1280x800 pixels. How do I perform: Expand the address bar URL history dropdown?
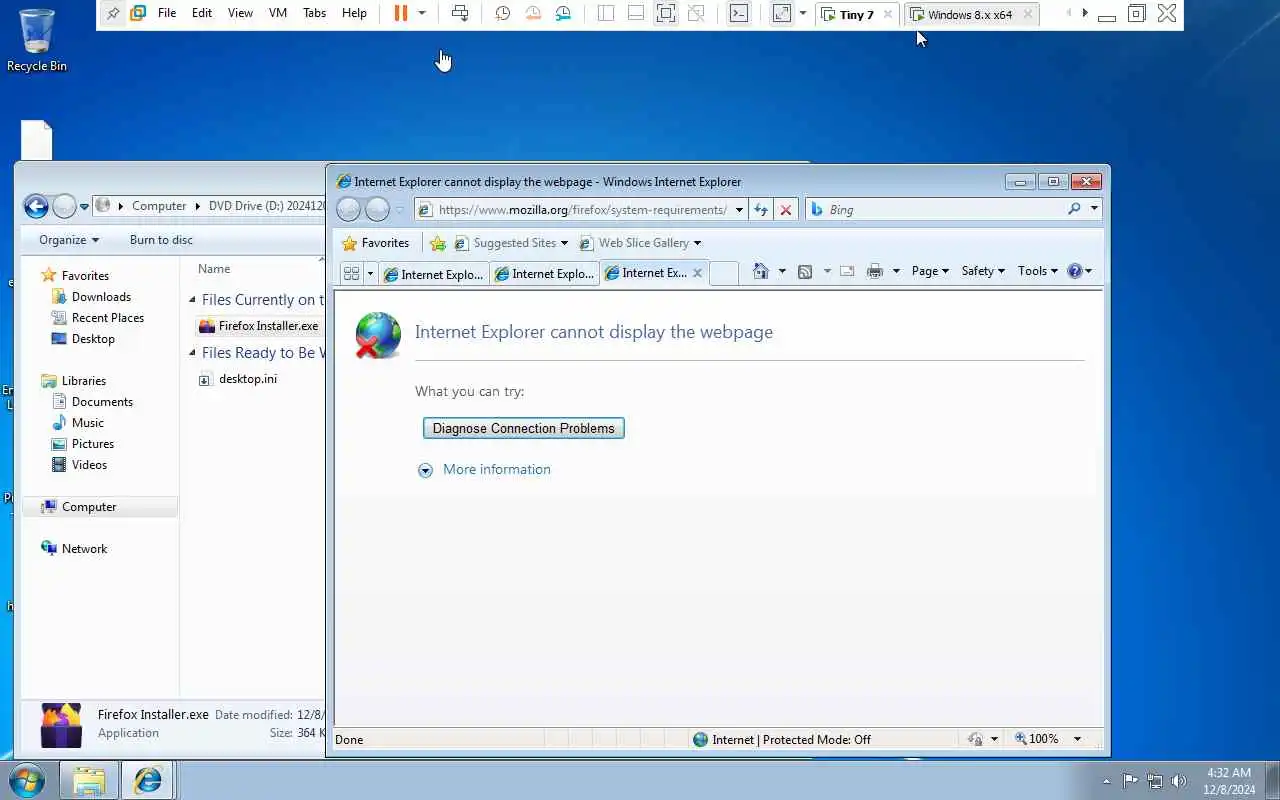[x=739, y=209]
